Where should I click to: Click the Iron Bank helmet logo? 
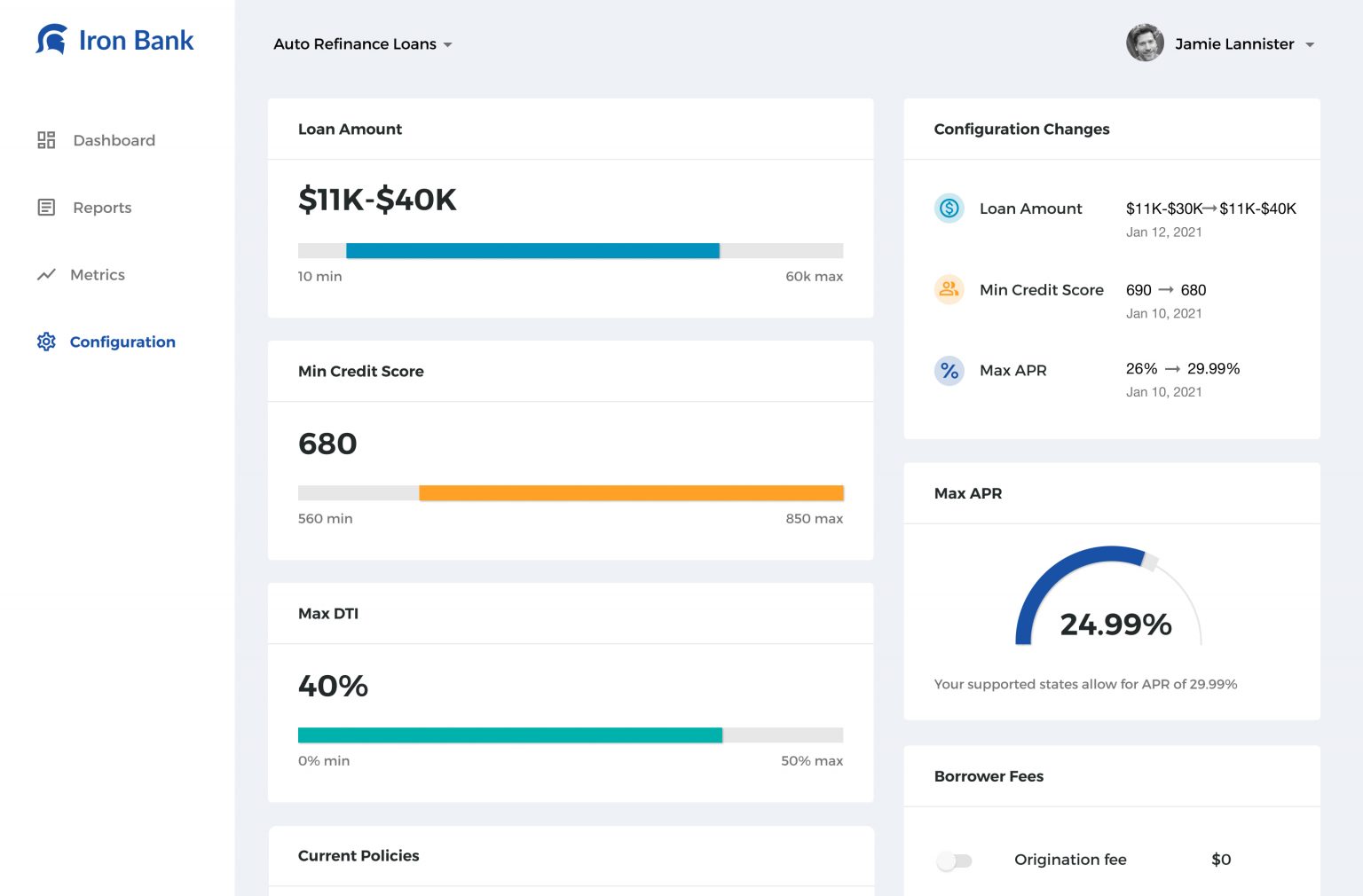51,40
